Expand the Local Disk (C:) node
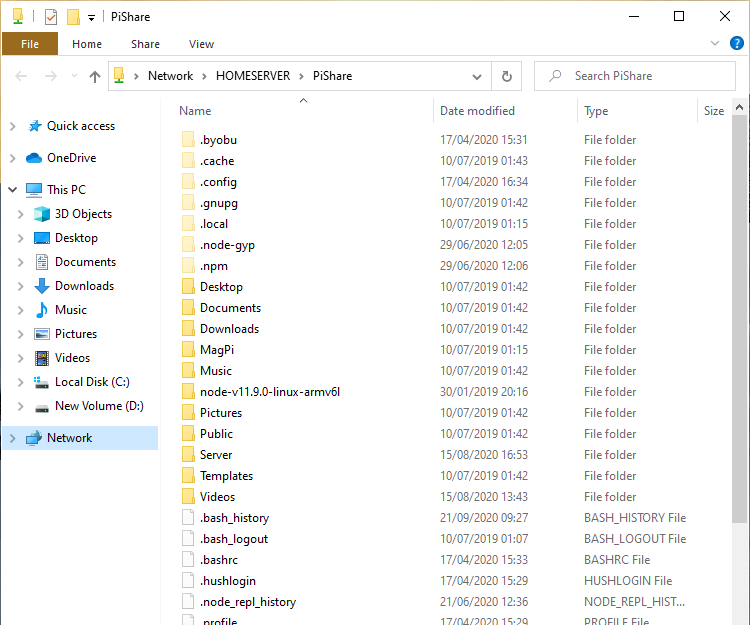 click(x=21, y=382)
